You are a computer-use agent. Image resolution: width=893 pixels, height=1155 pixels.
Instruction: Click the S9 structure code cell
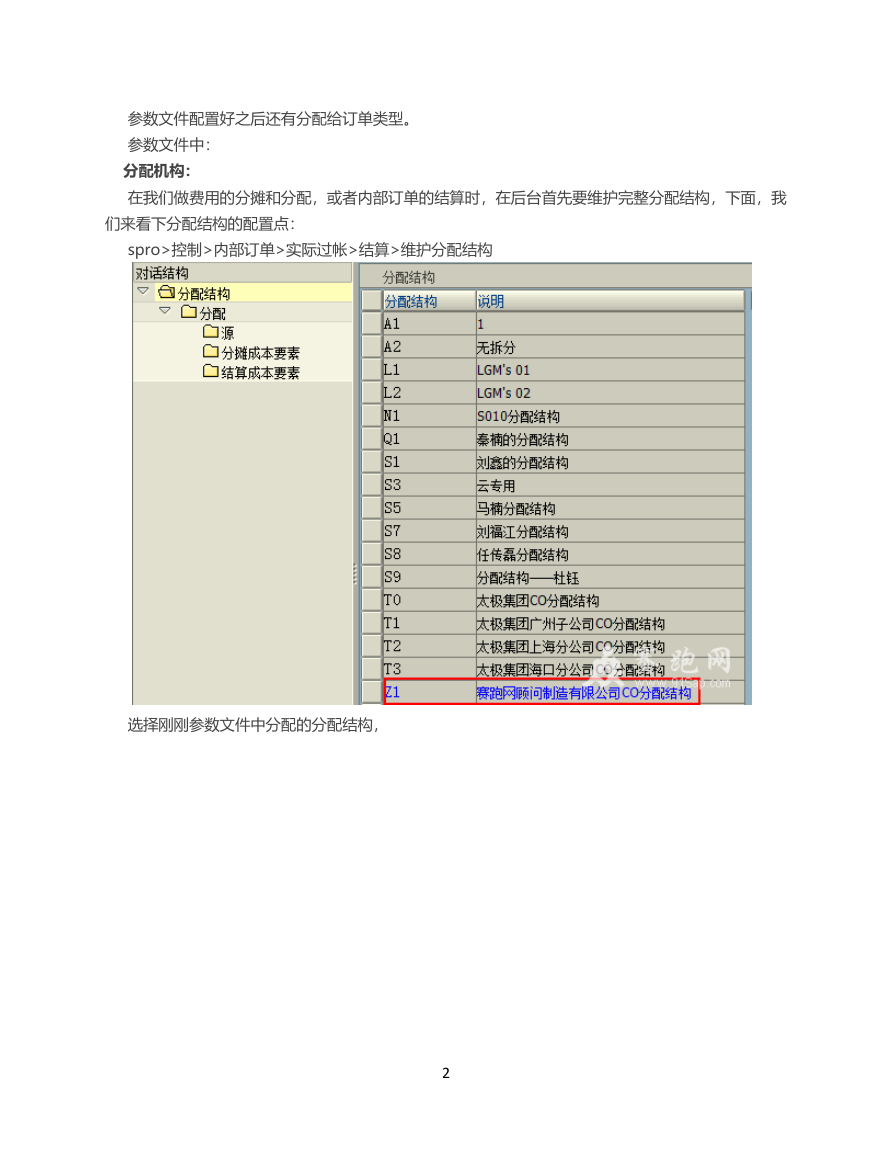[x=429, y=577]
